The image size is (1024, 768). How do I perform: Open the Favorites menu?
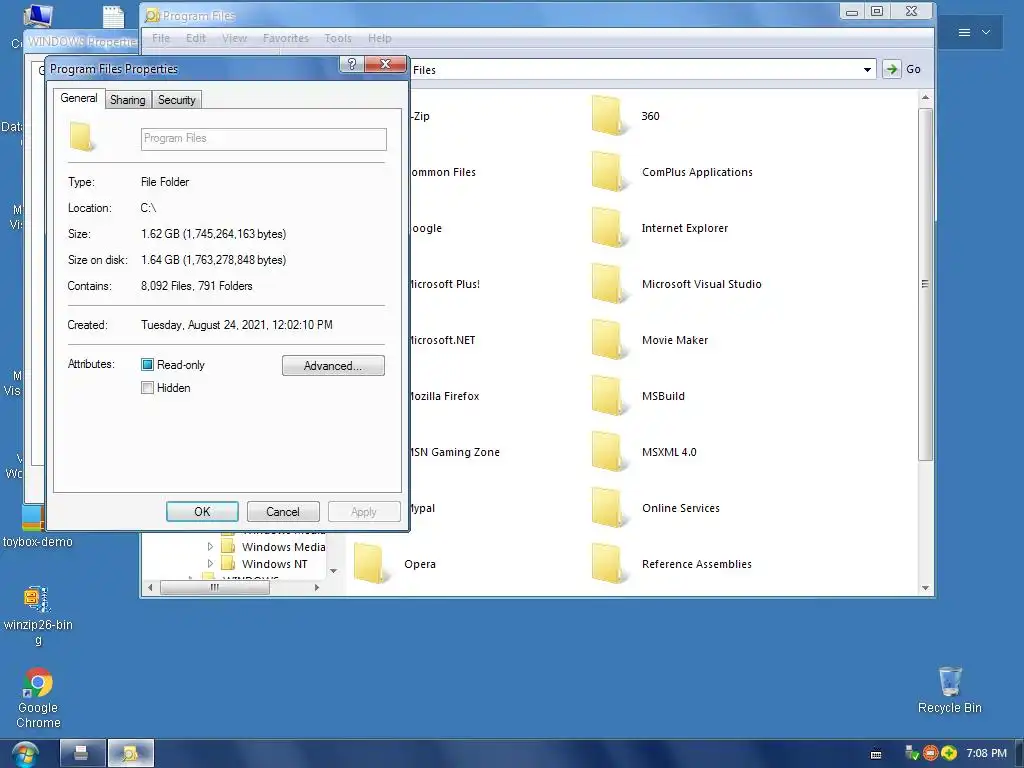[285, 39]
